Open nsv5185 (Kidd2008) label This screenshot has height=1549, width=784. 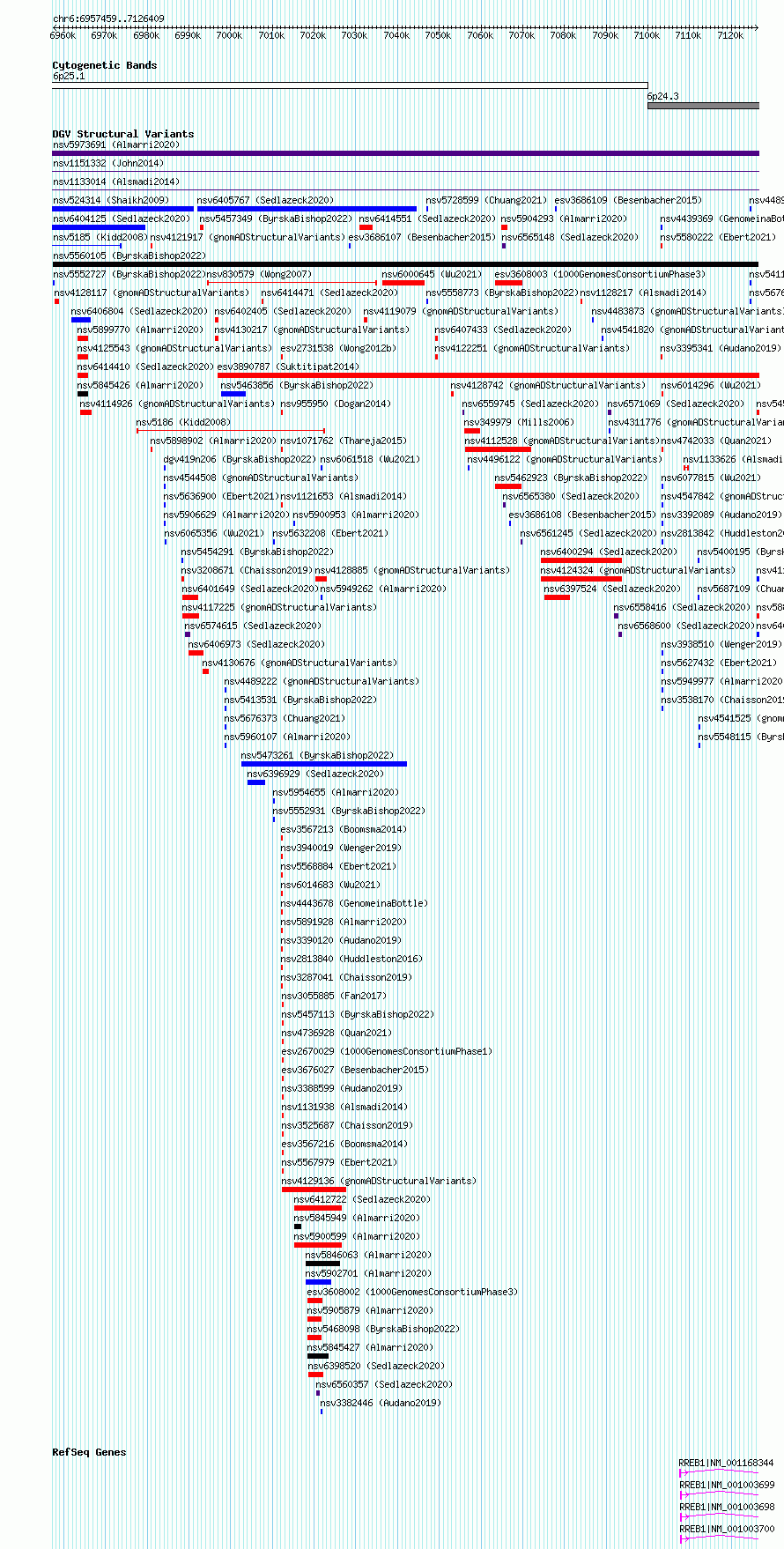pos(100,237)
